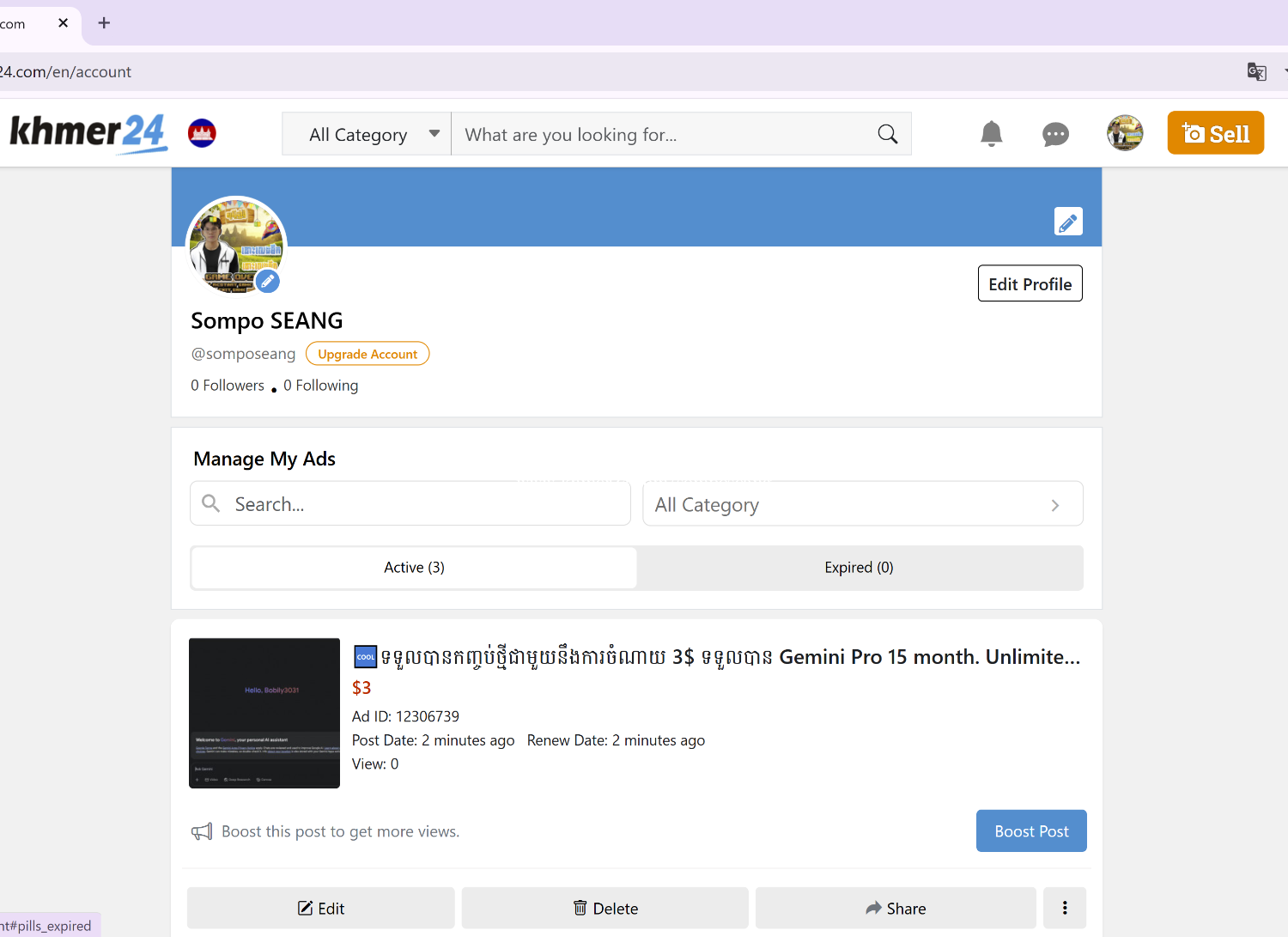
Task: Edit cover photo with pencil icon
Action: [x=1068, y=222]
